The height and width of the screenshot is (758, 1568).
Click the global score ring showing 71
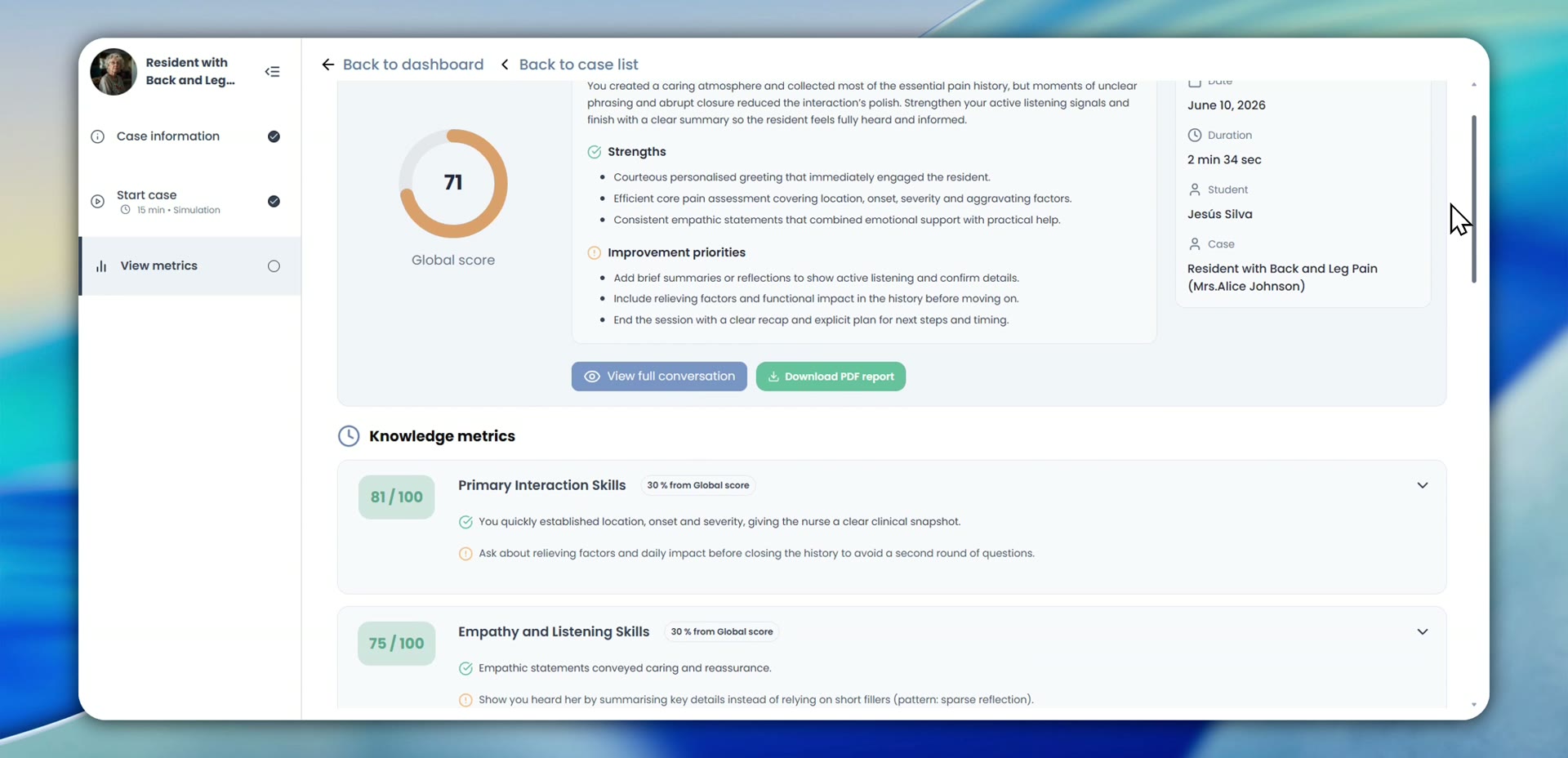(x=453, y=183)
